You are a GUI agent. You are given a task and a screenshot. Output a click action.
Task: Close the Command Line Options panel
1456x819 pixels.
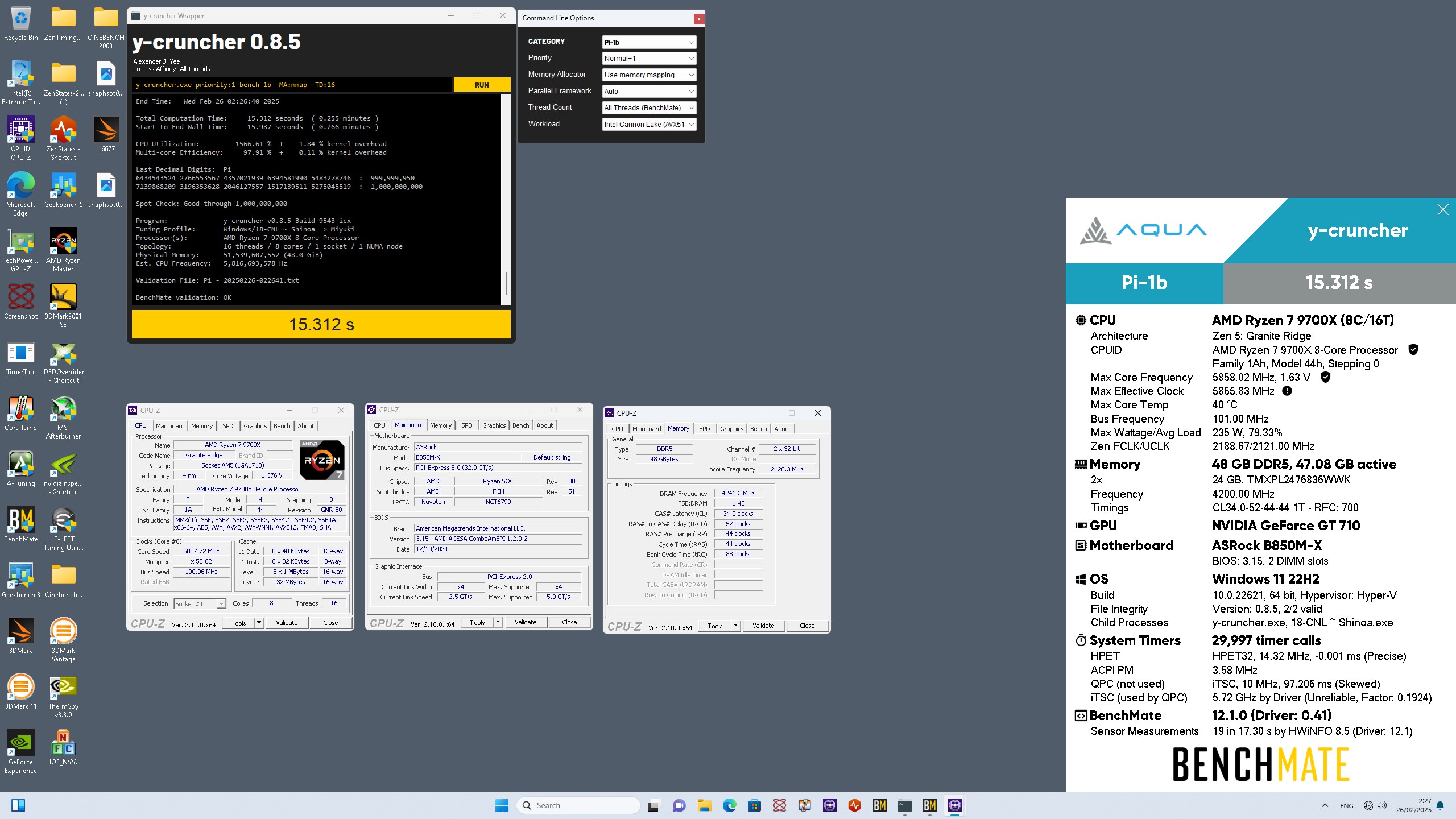699,19
